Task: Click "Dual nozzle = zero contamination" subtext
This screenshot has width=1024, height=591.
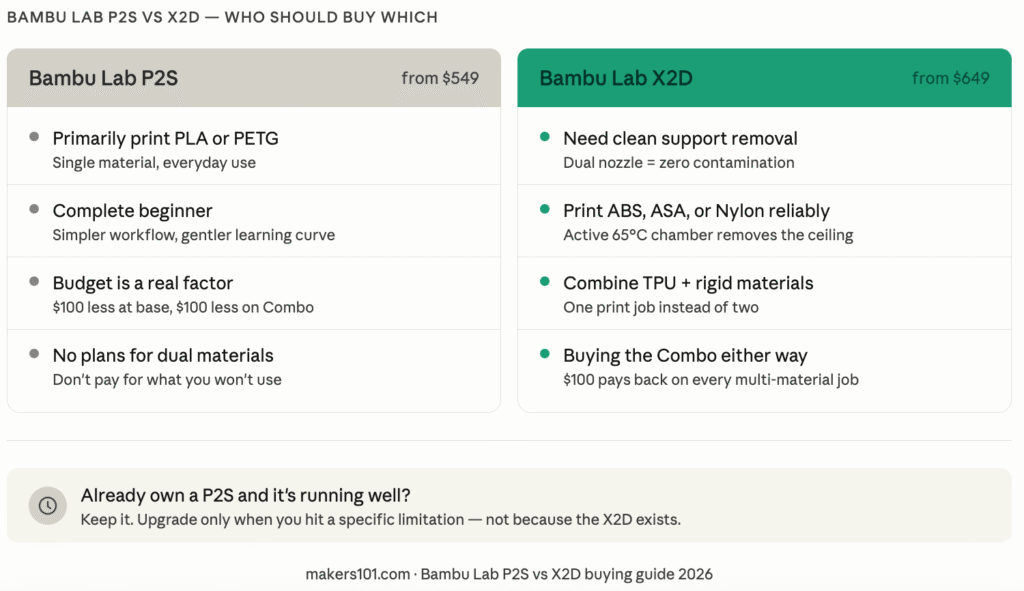Action: point(678,163)
